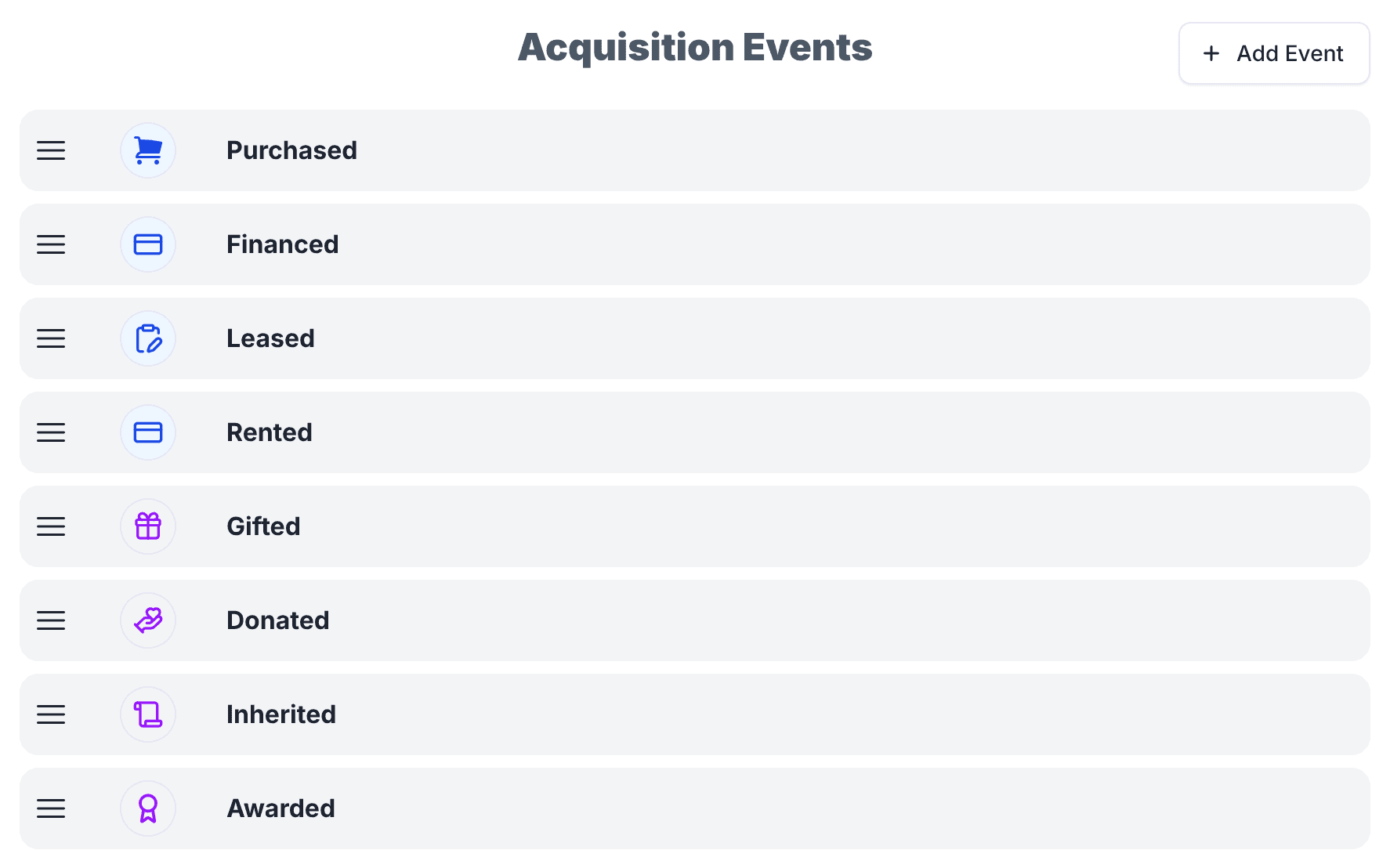Click the drag handle next to Financed
1390x868 pixels.
tap(51, 244)
